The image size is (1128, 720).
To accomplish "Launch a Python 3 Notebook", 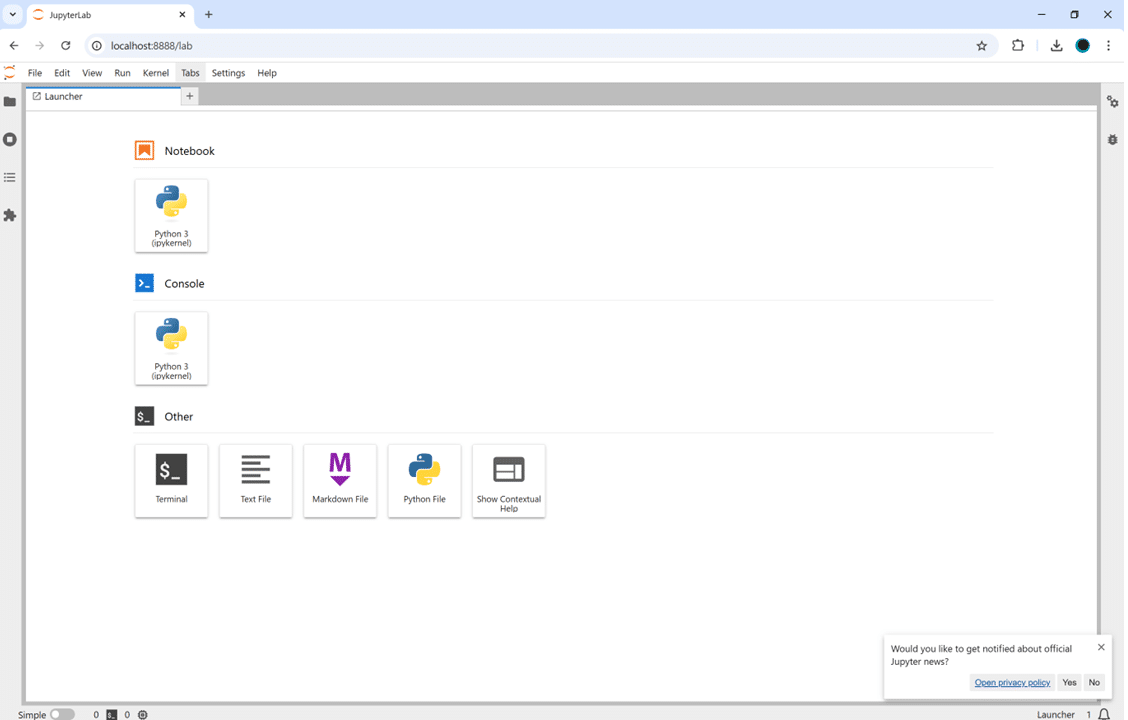I will pos(172,215).
